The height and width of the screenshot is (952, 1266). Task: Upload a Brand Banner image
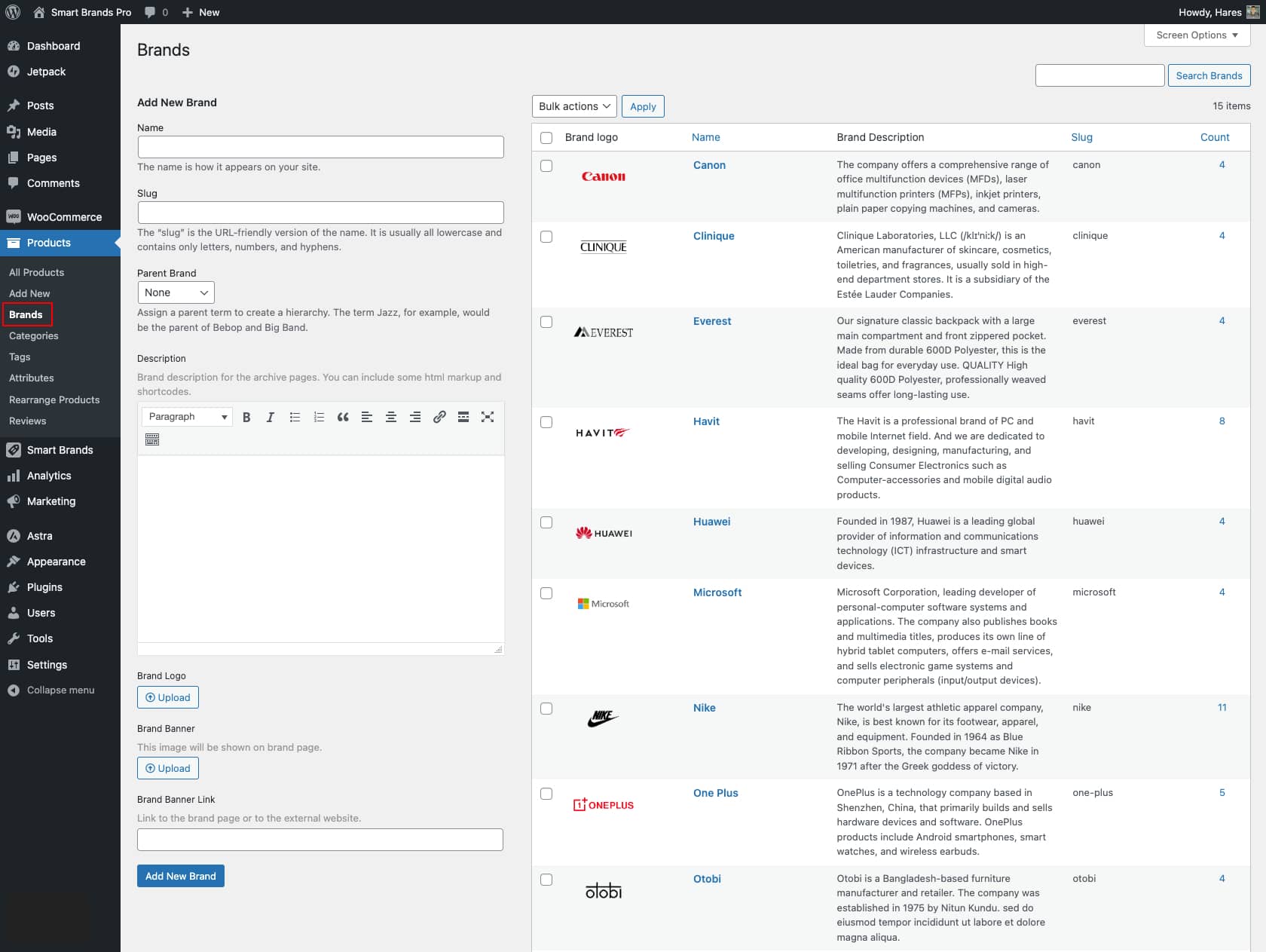tap(168, 768)
